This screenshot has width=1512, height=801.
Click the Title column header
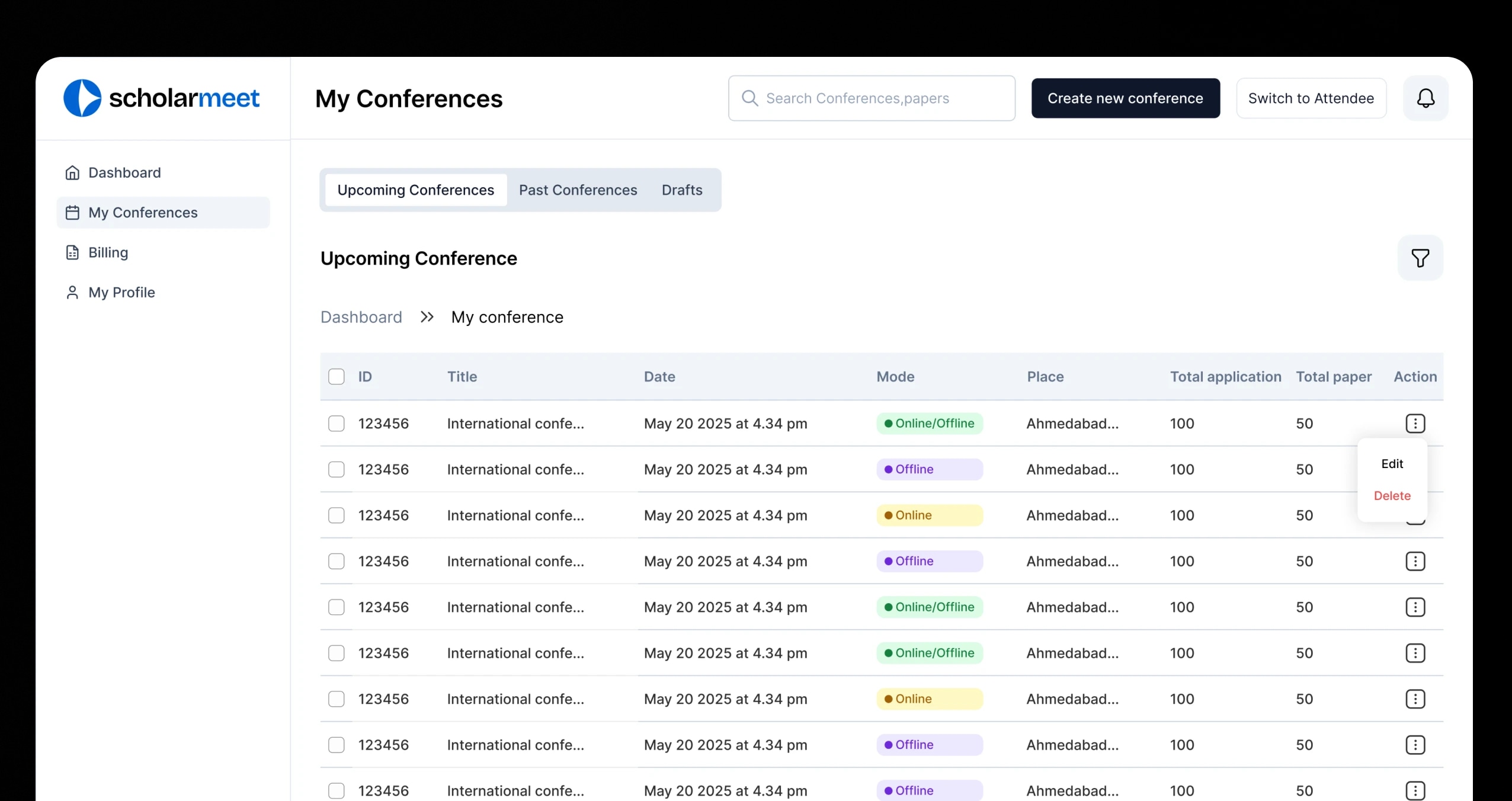462,377
